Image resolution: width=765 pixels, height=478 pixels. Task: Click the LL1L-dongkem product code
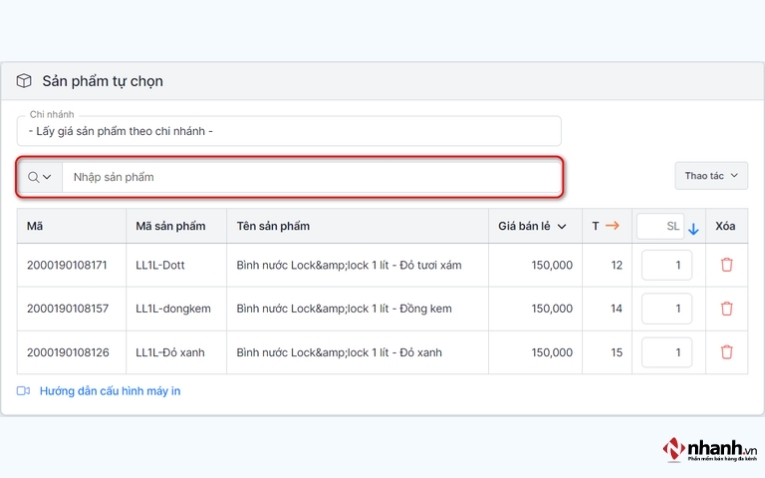[173, 309]
